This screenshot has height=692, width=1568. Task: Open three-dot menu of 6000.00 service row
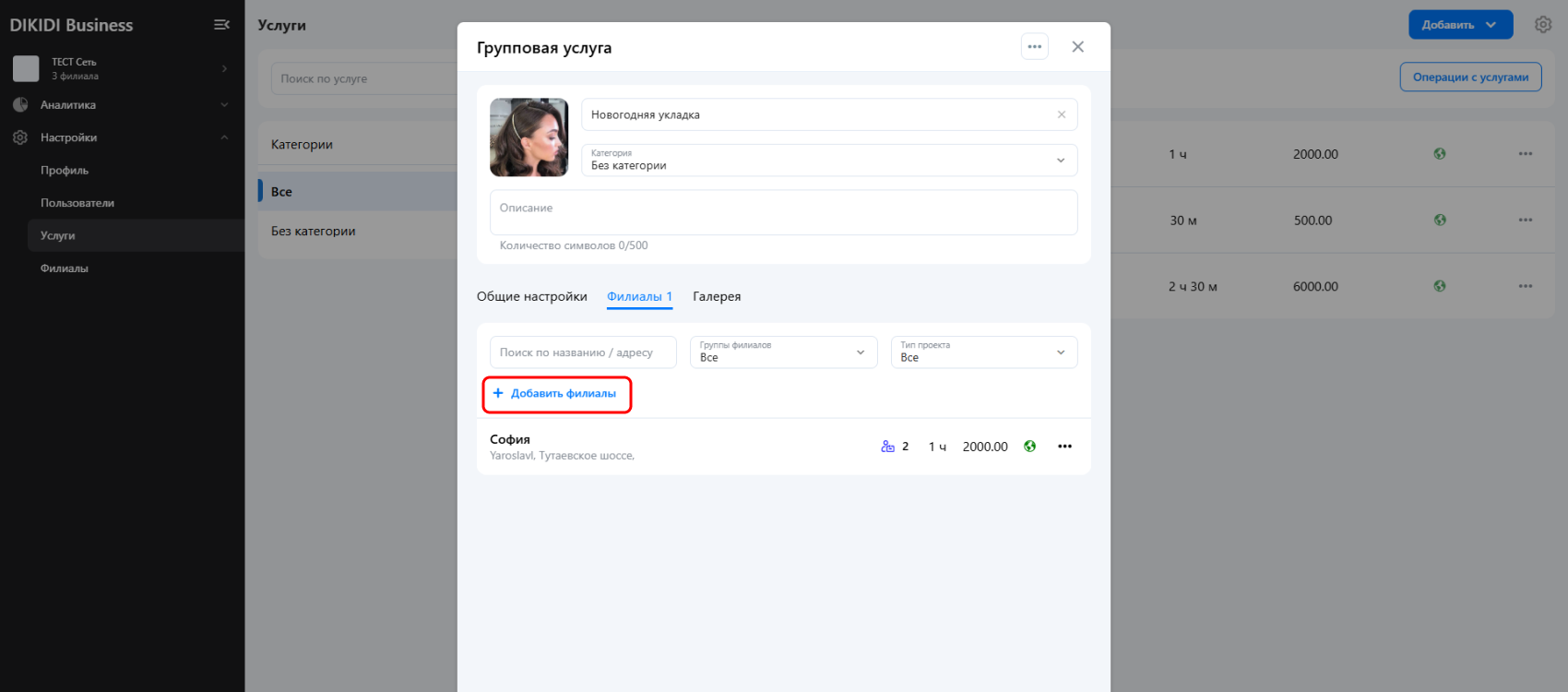1525,287
